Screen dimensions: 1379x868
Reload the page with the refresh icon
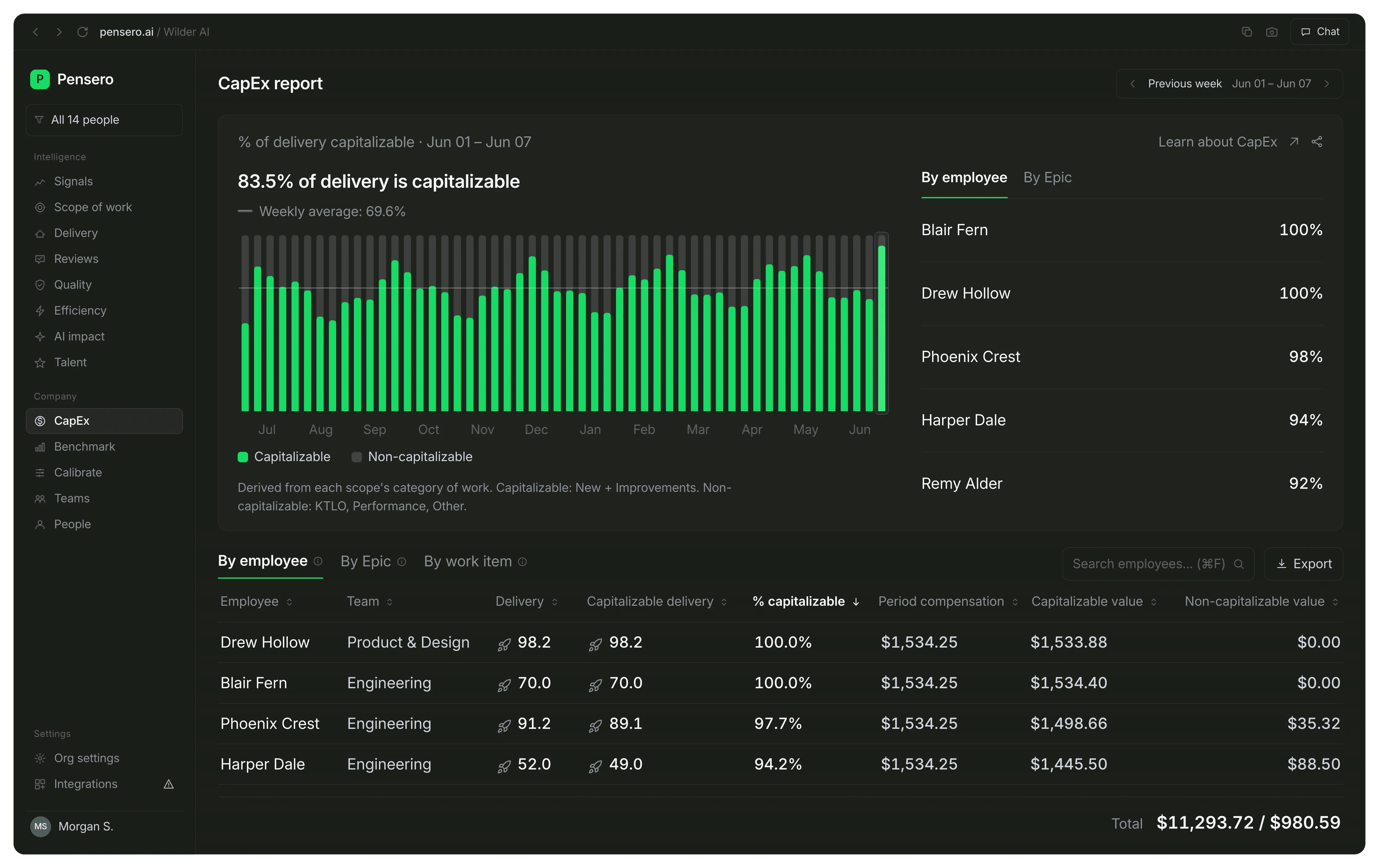(82, 32)
